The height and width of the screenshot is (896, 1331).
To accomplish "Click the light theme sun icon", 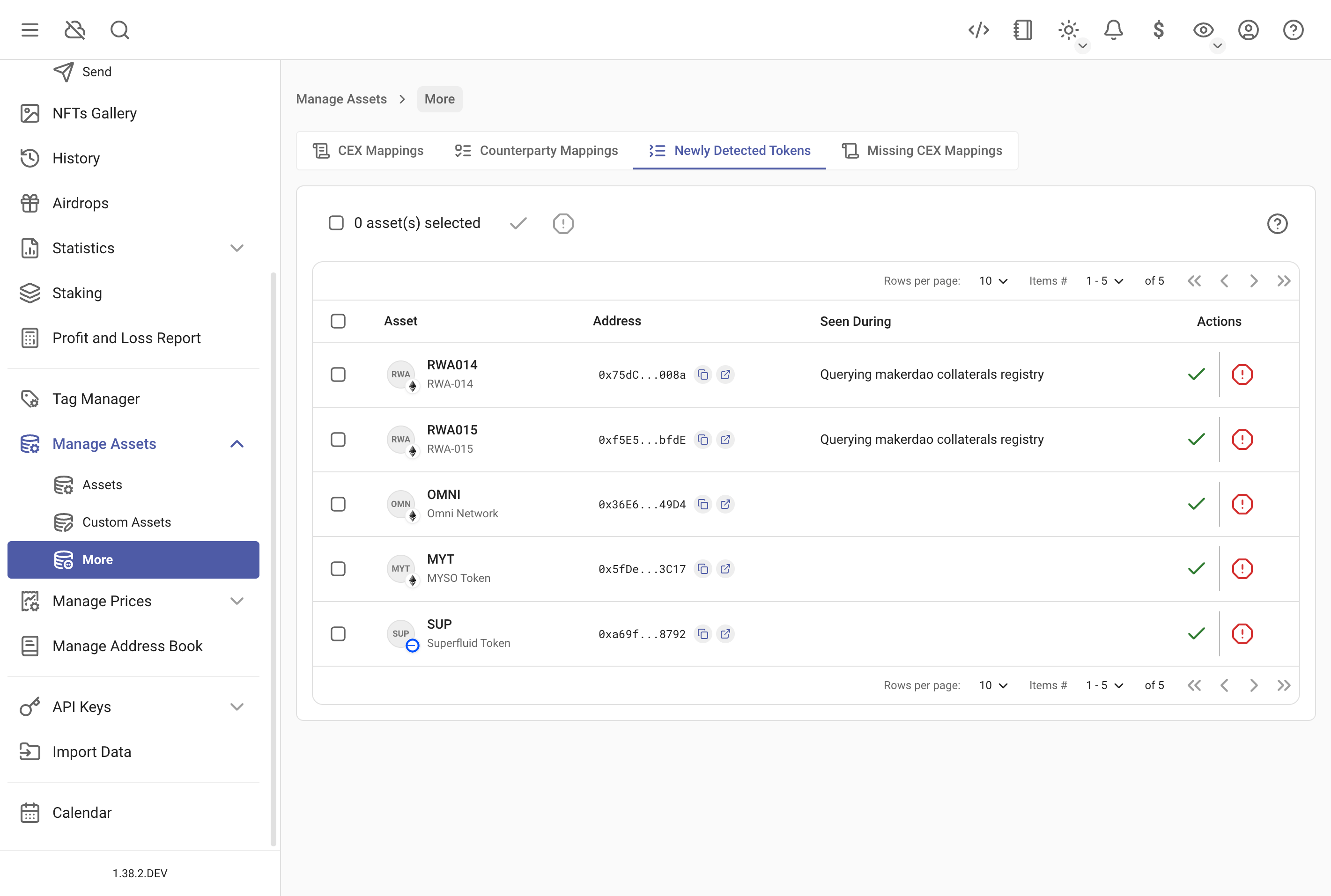I will pos(1068,29).
